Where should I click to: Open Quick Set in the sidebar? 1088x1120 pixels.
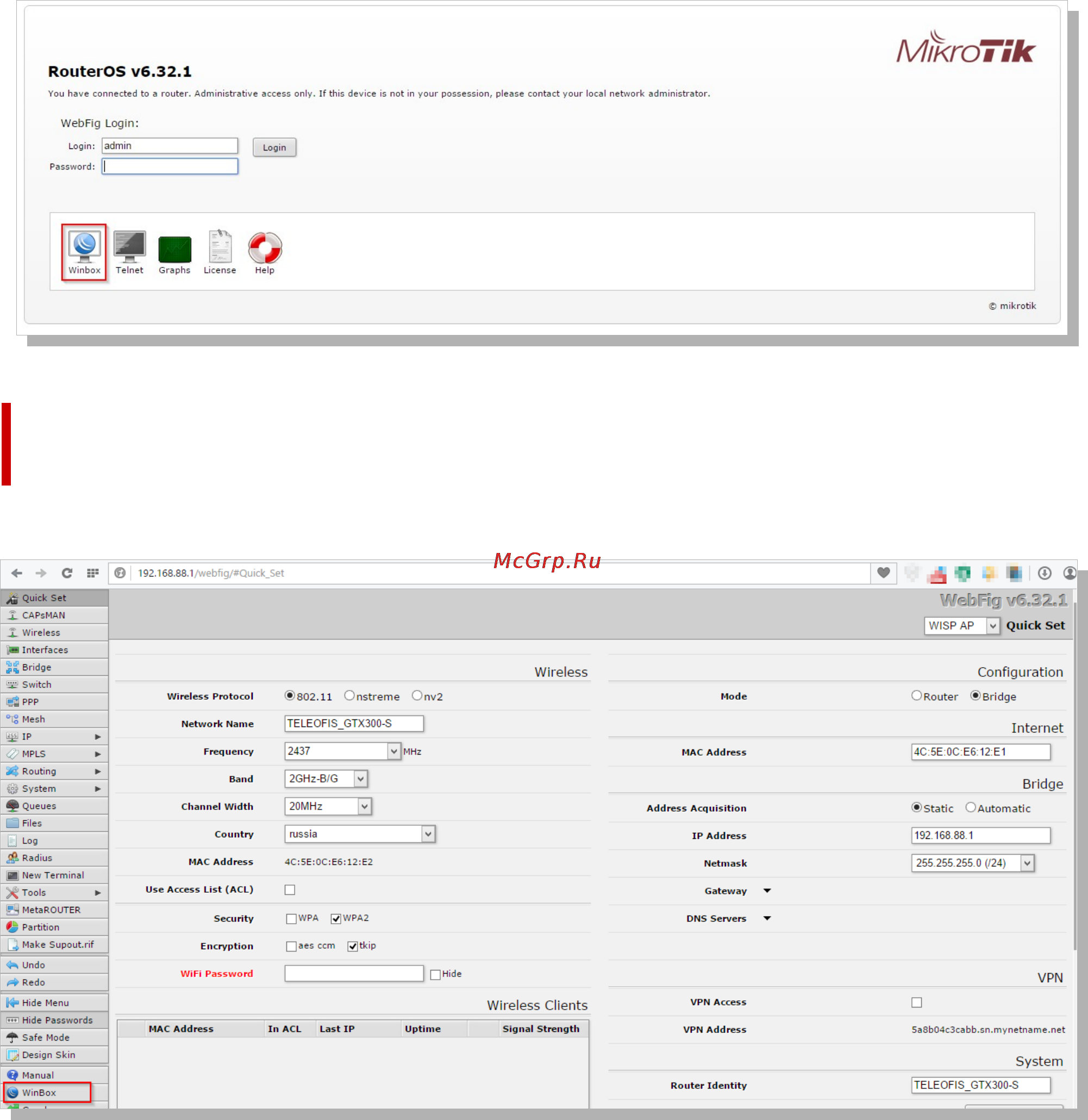[x=54, y=598]
